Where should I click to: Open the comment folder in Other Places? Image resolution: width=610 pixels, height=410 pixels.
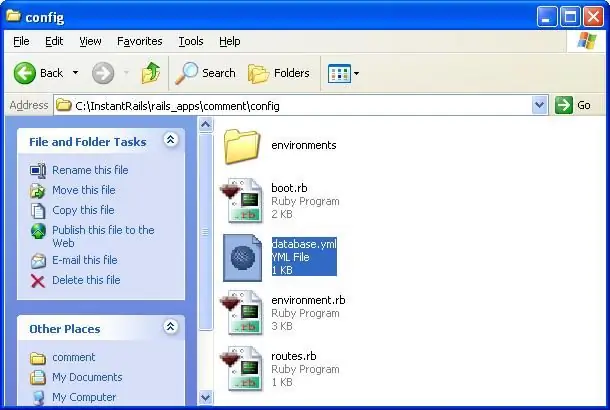click(74, 357)
